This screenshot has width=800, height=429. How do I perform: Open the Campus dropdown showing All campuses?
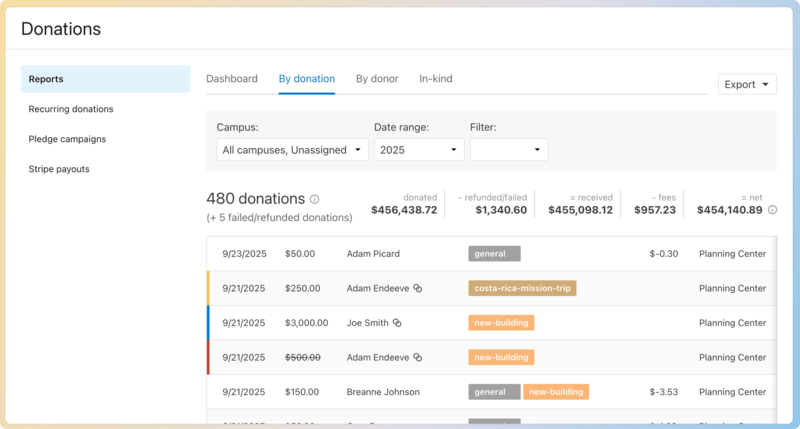pyautogui.click(x=292, y=150)
